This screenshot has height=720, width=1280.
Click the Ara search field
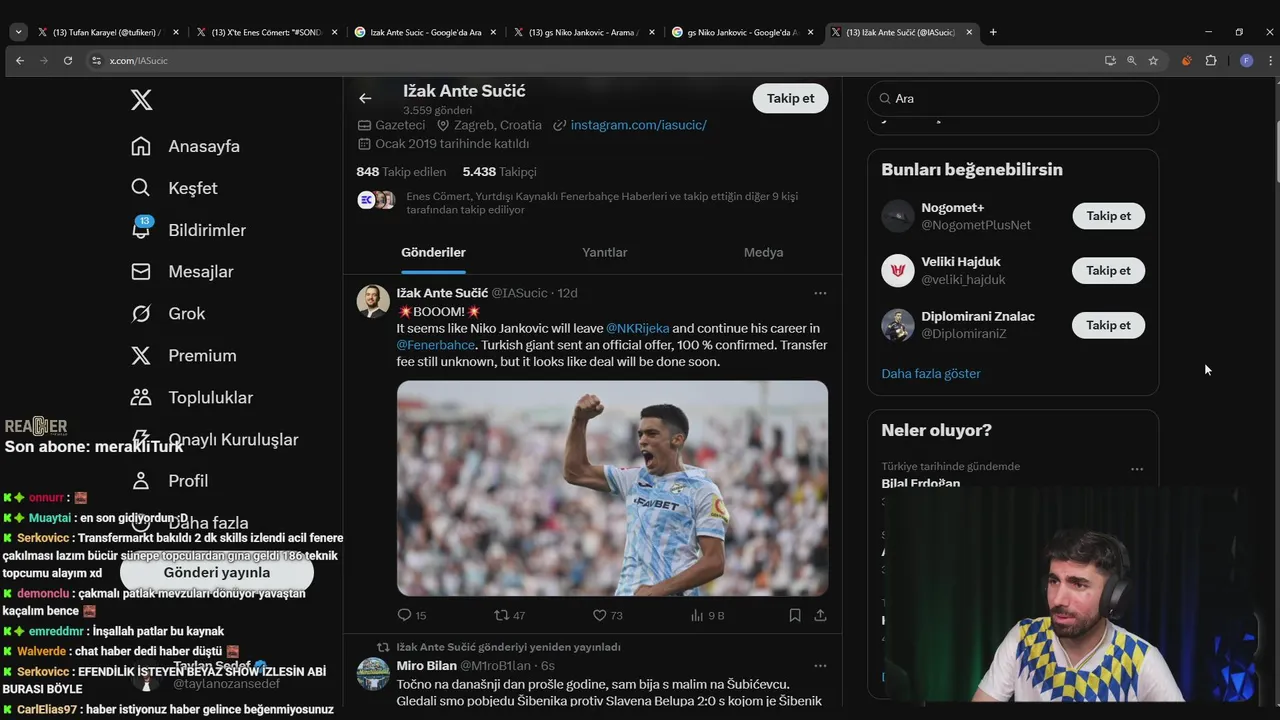tap(1013, 98)
